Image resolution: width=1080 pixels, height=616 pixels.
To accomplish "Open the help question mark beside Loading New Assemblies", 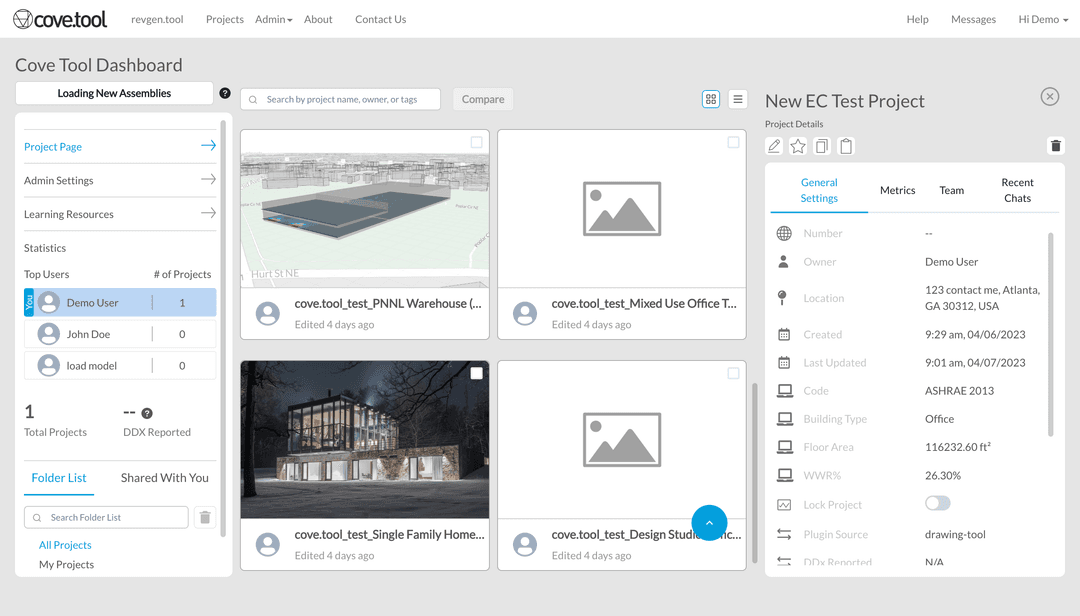I will click(x=225, y=93).
